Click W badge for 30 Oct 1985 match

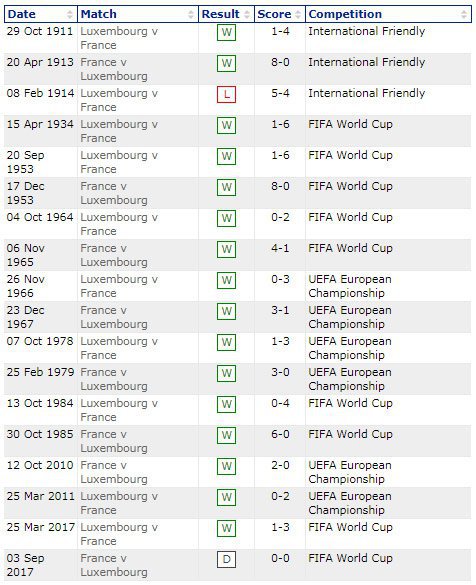pyautogui.click(x=226, y=436)
